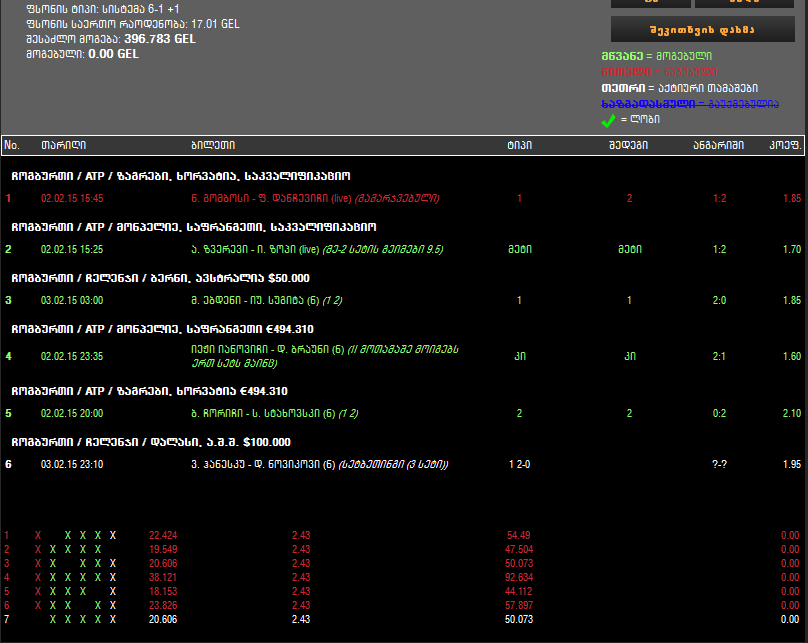This screenshot has height=643, width=808.
Task: Click the total stake line with 17.01 GEL
Action: (133, 24)
